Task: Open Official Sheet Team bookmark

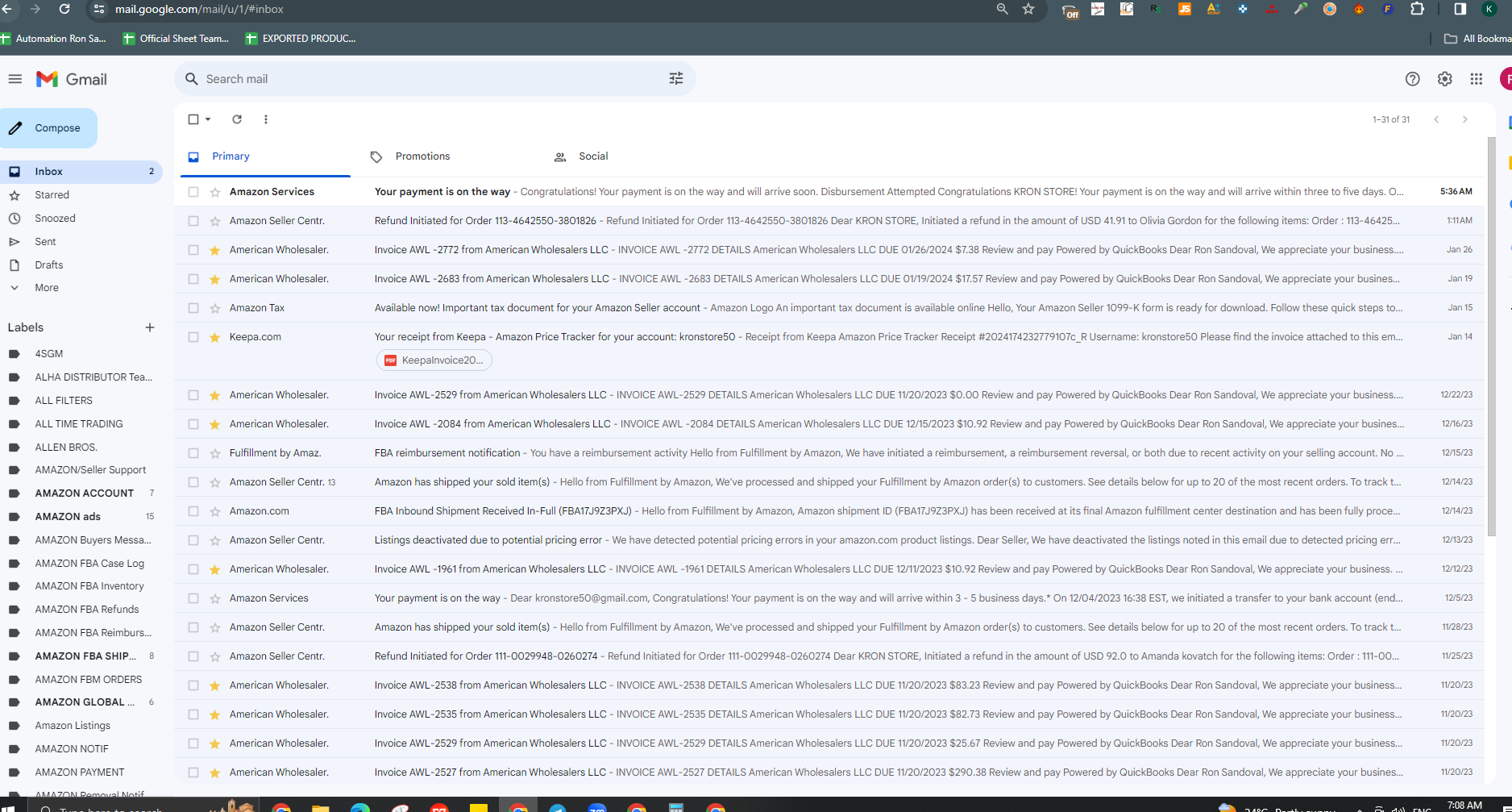Action: click(177, 38)
